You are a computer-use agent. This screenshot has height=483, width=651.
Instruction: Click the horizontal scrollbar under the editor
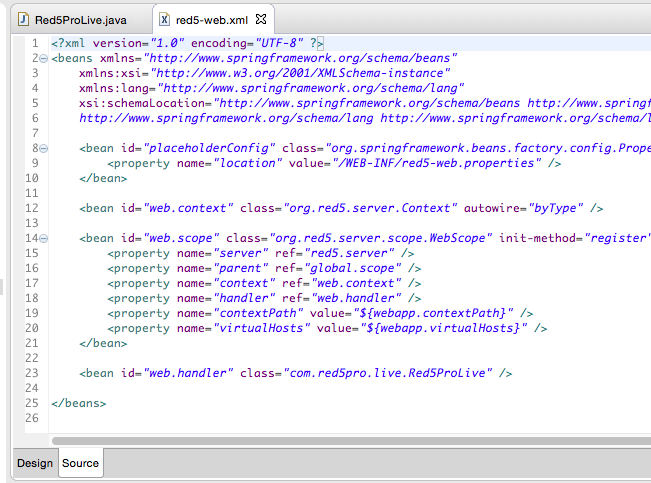coord(351,441)
